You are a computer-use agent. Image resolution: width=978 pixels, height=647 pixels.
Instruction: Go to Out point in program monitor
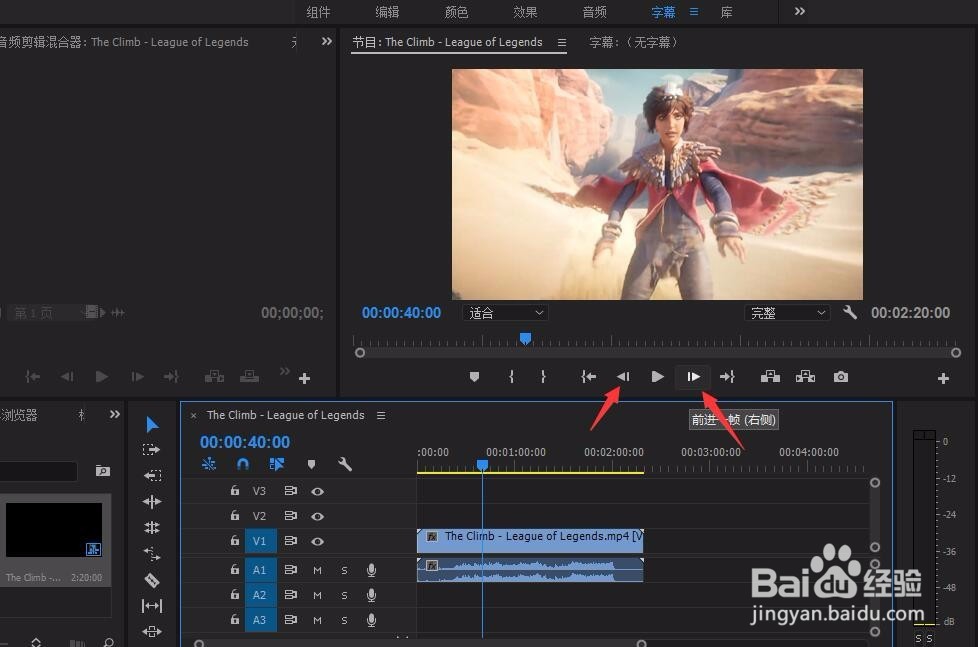[x=727, y=377]
